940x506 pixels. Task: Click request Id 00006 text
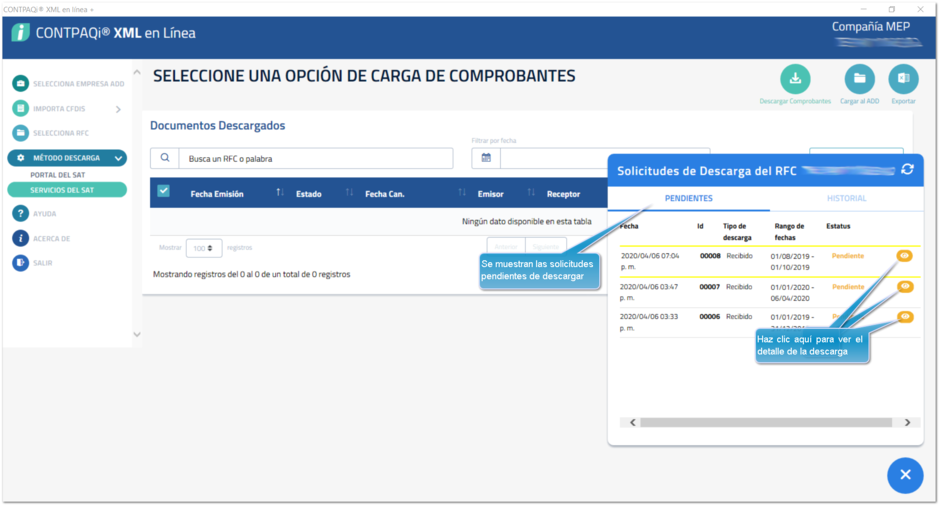tap(710, 317)
